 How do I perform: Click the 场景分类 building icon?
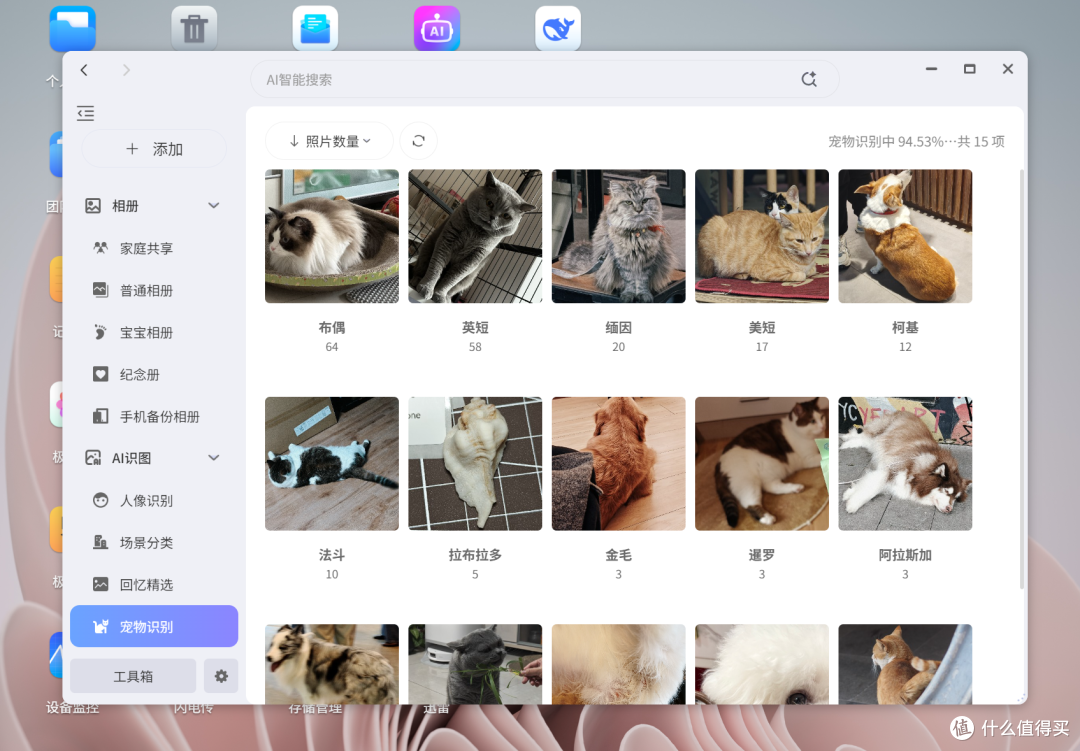coord(101,542)
